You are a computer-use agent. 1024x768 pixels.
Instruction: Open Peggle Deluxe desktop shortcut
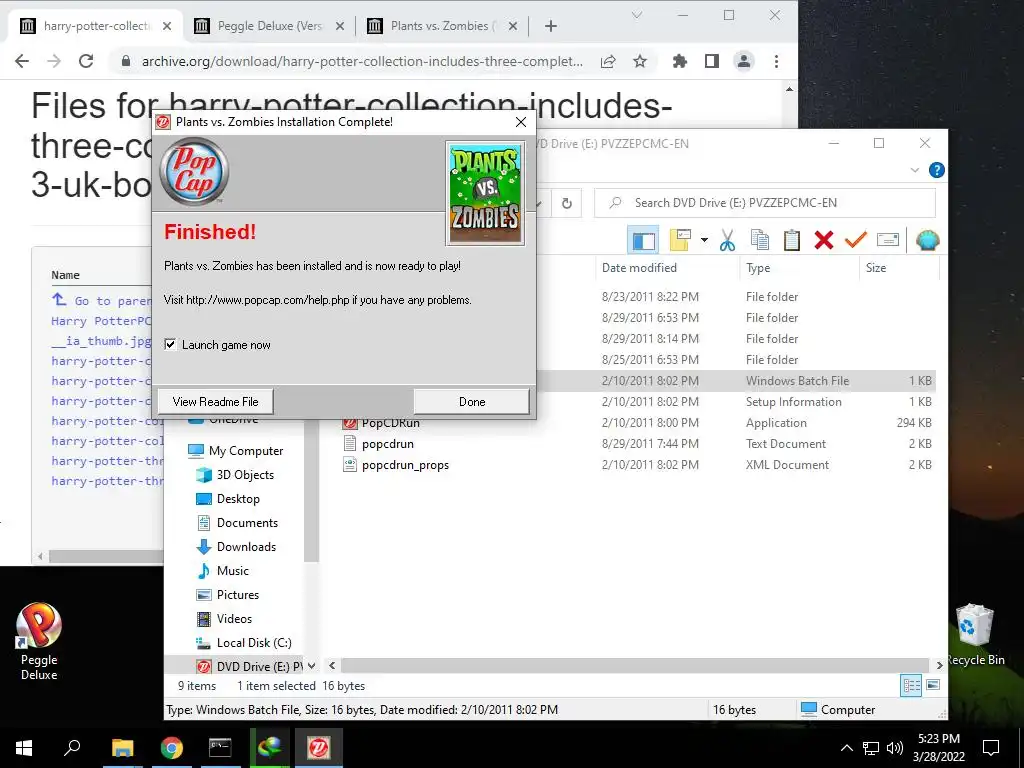coord(39,641)
